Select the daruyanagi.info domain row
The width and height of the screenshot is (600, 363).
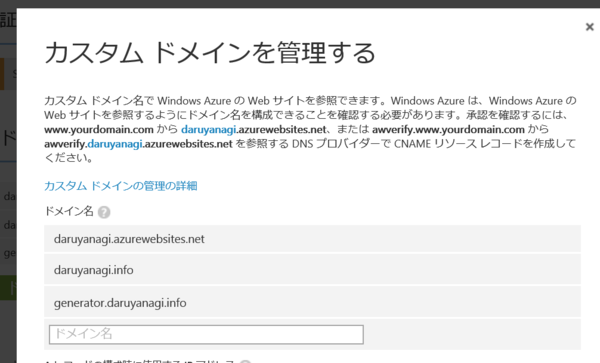click(312, 270)
